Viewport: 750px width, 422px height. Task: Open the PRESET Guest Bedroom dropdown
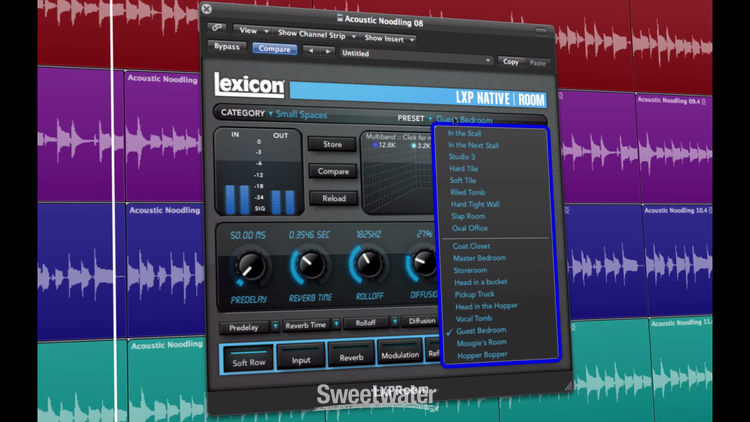click(445, 119)
